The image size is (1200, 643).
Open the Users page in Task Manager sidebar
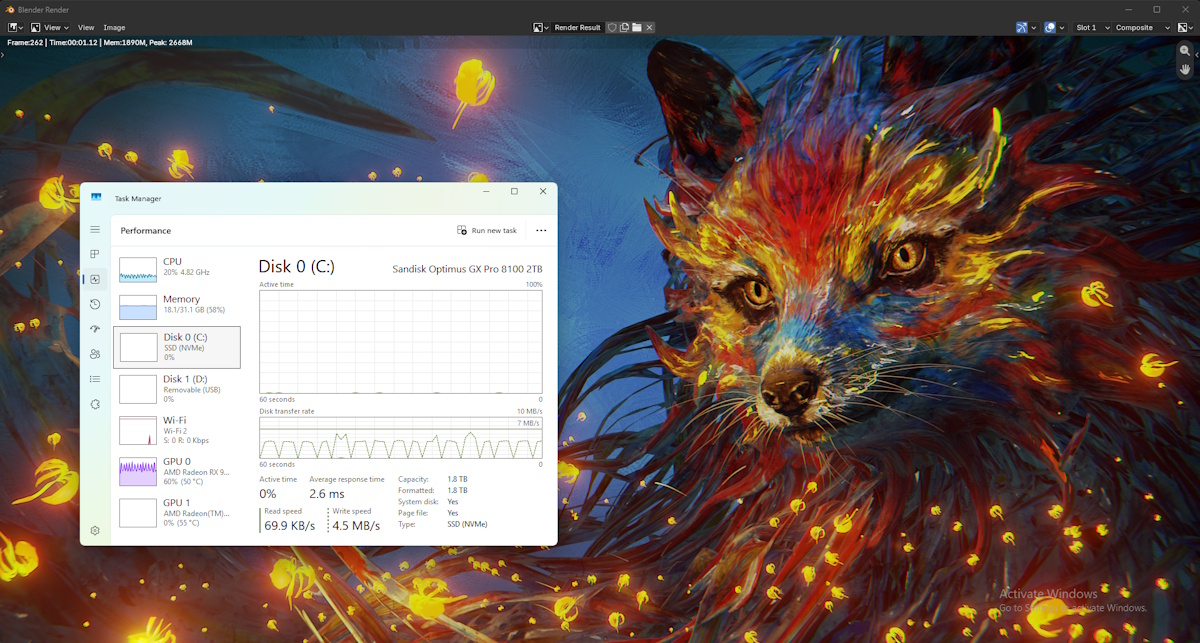(95, 354)
